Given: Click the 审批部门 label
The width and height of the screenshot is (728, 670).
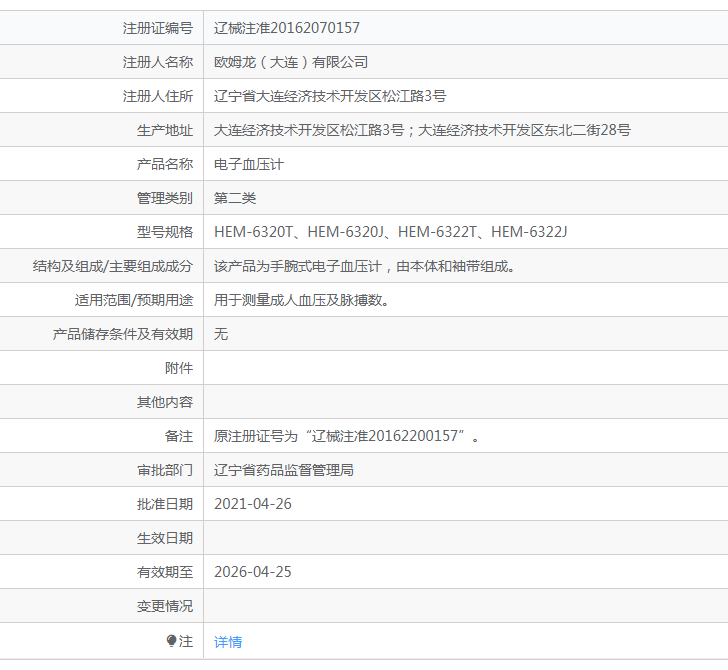Looking at the screenshot, I should pyautogui.click(x=165, y=470).
